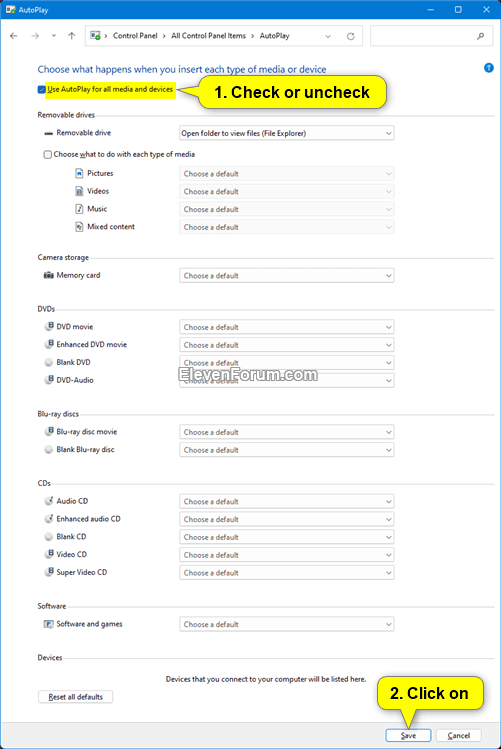Enable Choose what to do with each media
Screen dimensions: 501x749
pos(48,154)
